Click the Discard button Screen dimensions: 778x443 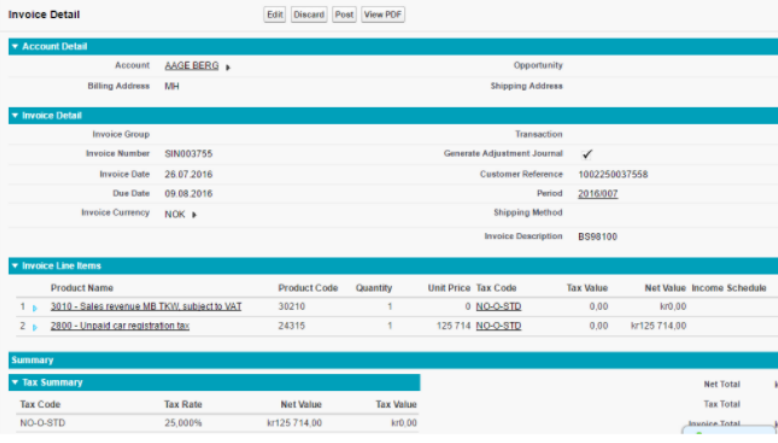(309, 14)
